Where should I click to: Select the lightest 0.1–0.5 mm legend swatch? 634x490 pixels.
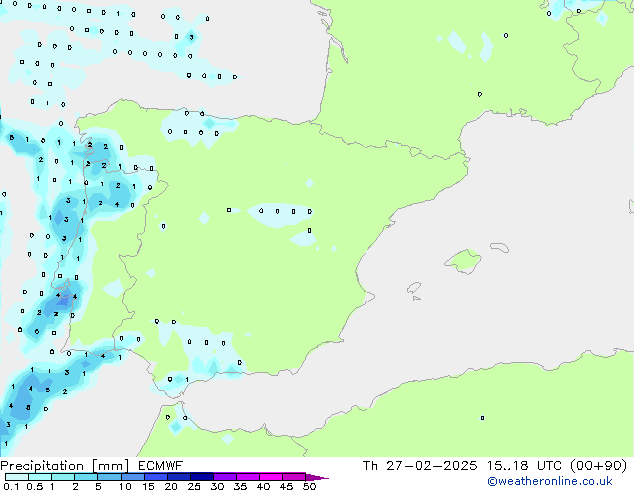click(15, 477)
